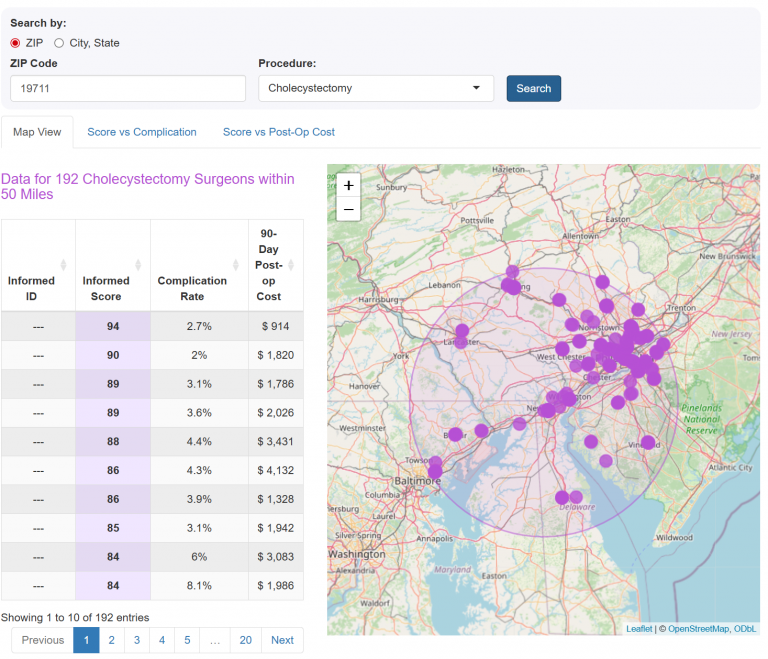Viewport: 768px width, 659px height.
Task: Sort by Informed ID column arrows
Action: (64, 265)
